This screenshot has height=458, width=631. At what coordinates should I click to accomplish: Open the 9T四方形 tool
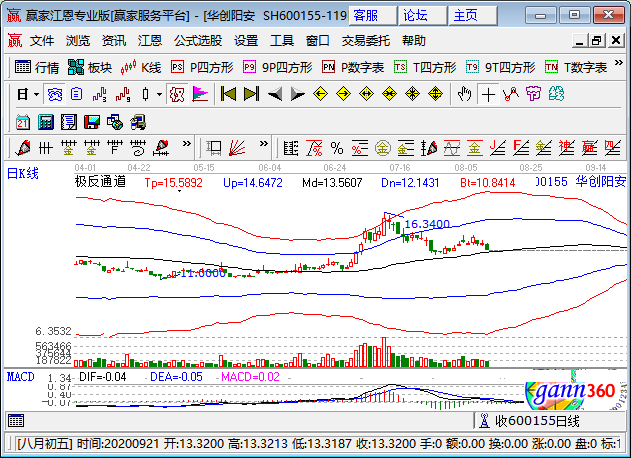(x=500, y=67)
